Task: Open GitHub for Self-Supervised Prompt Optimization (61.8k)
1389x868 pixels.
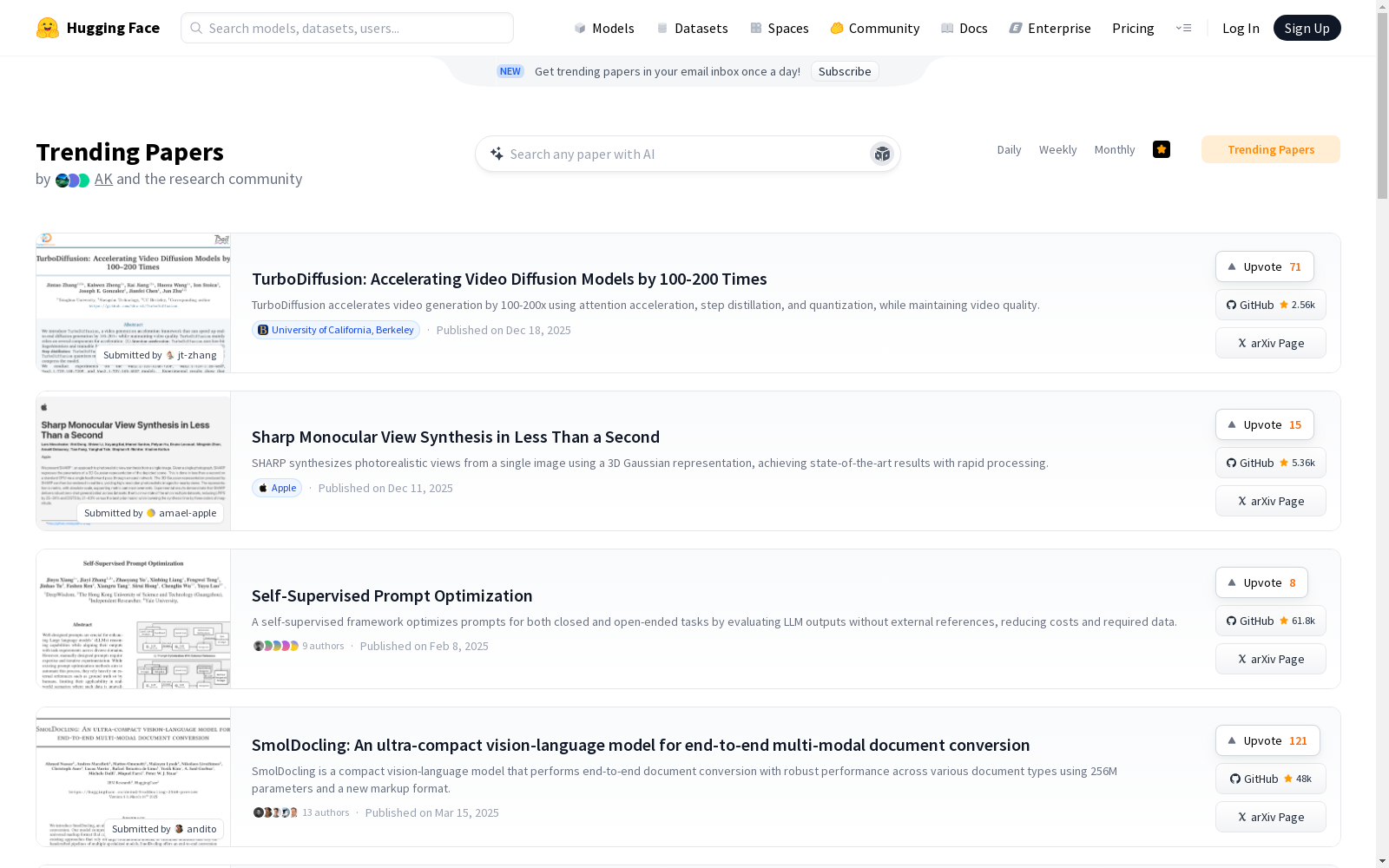Action: (1271, 621)
